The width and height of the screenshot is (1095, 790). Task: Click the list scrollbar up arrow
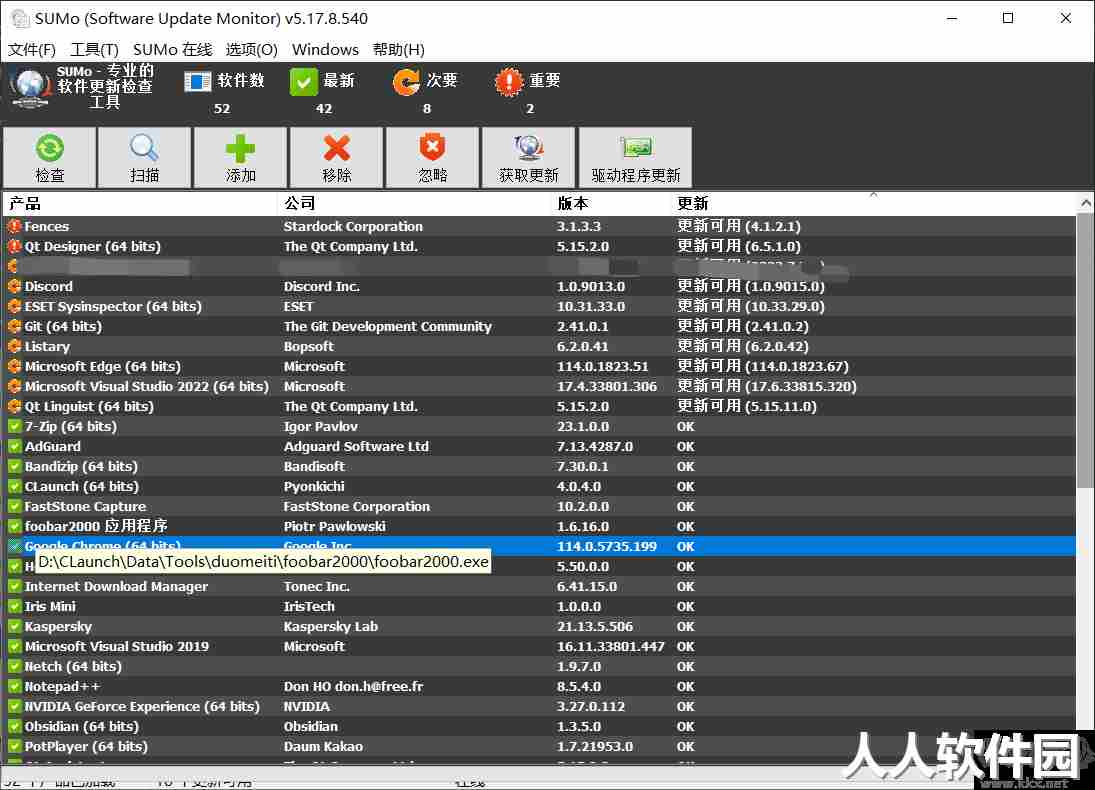tap(1085, 203)
